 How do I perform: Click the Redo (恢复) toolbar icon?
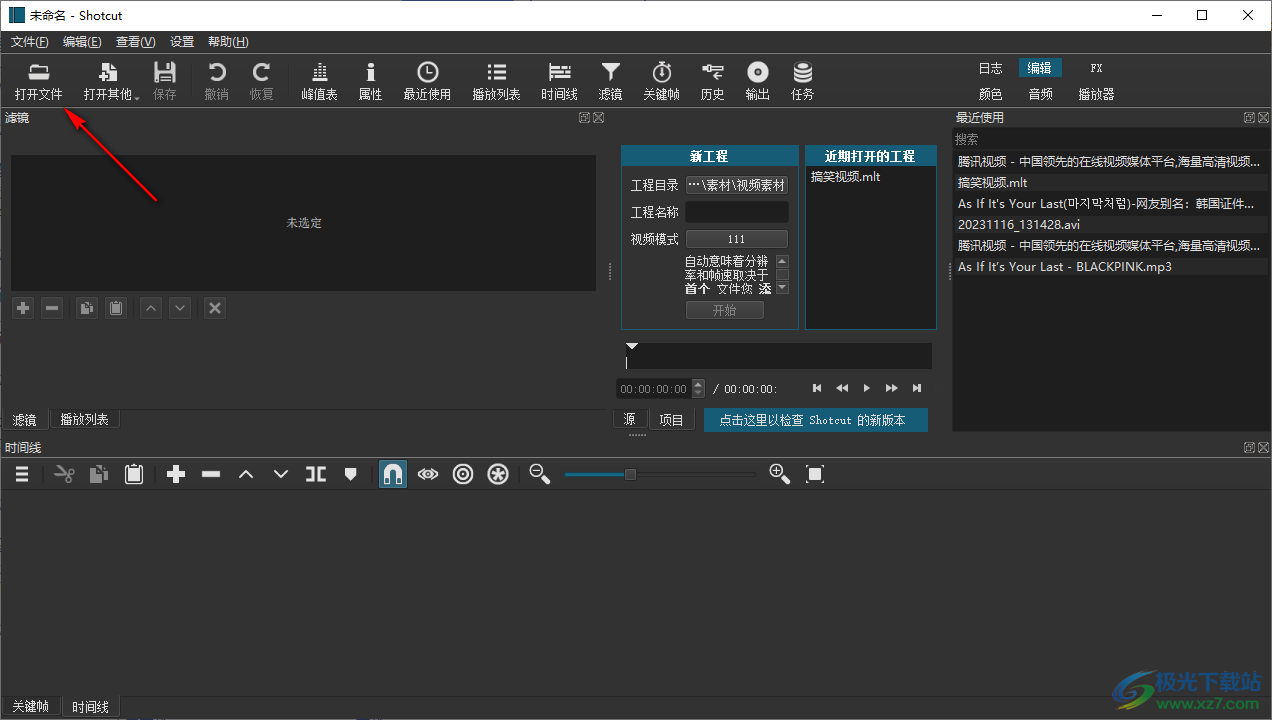point(261,81)
